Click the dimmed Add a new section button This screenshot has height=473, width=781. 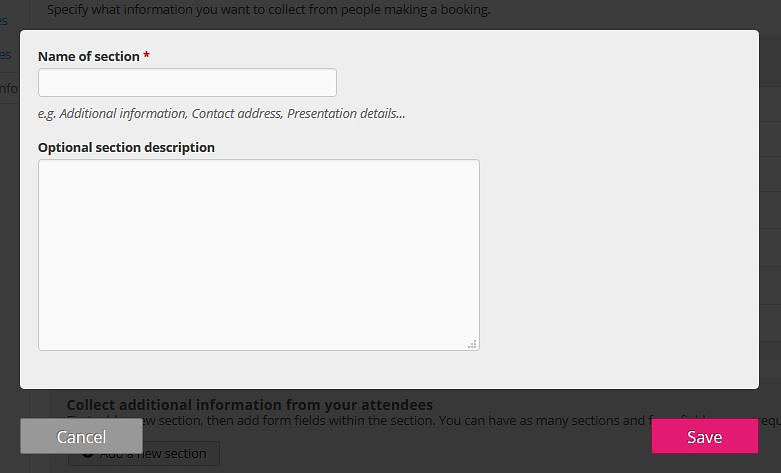pos(179,454)
